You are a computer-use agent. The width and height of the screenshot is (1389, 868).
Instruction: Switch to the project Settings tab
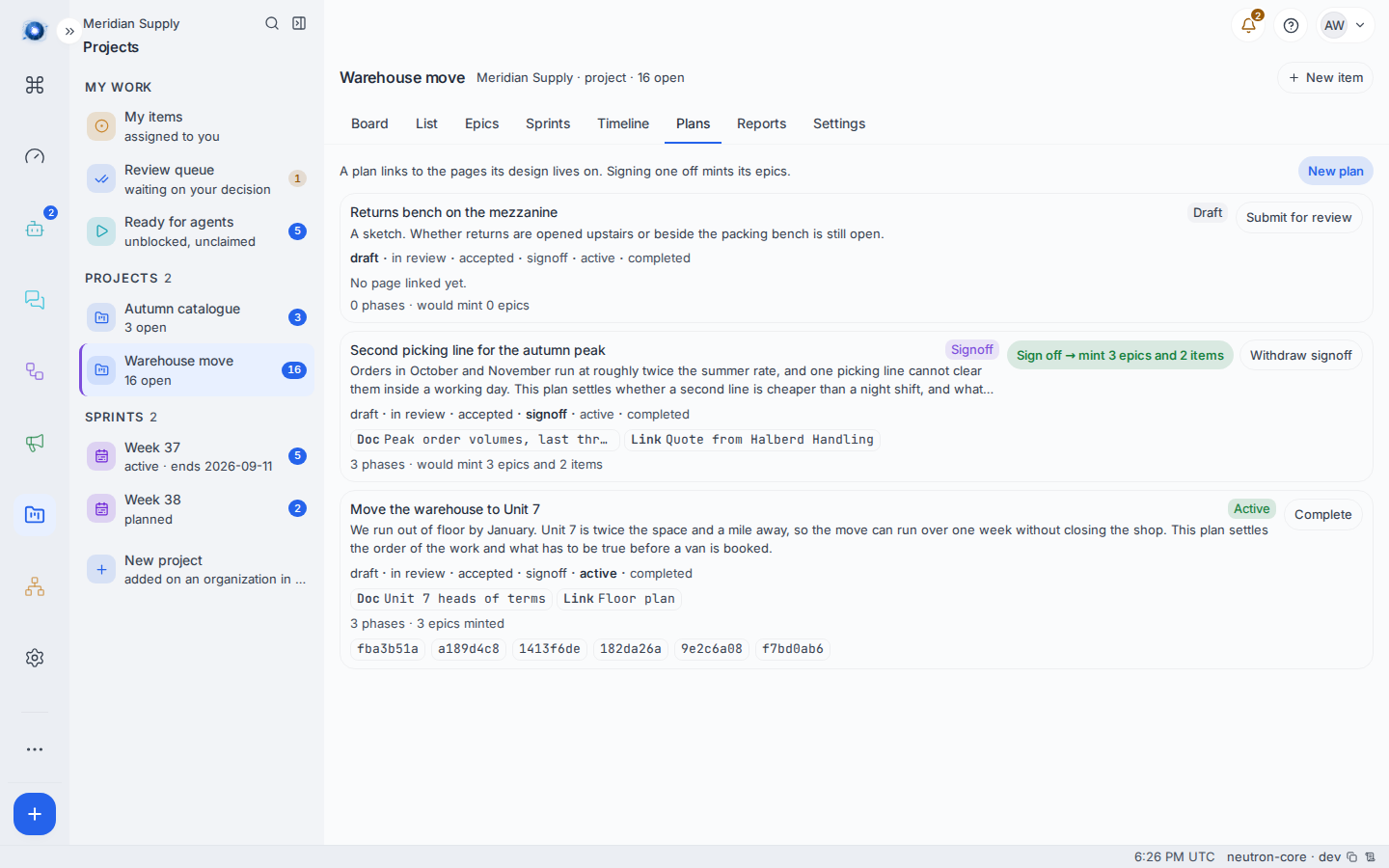click(x=839, y=123)
